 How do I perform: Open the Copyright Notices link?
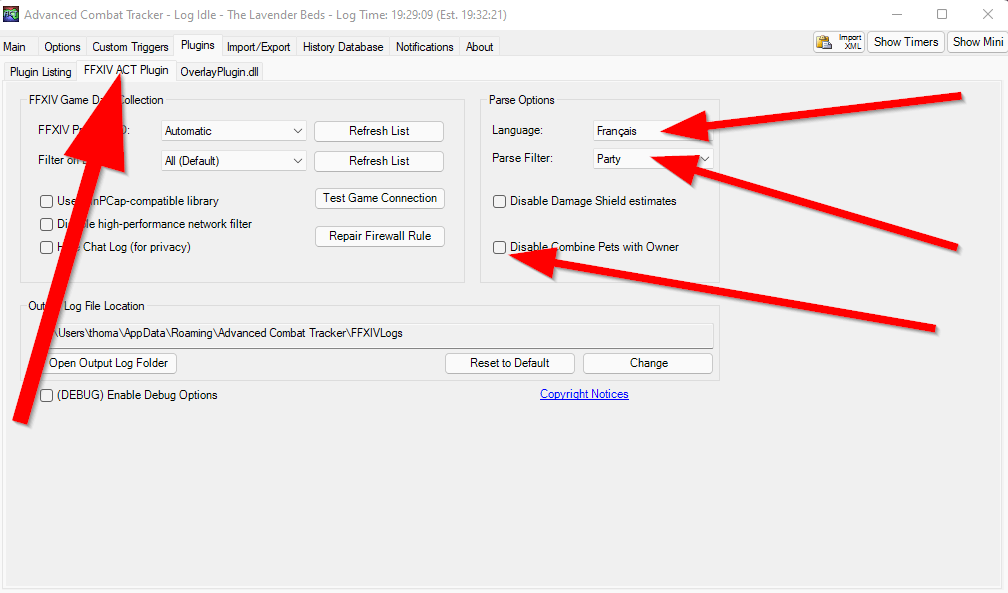click(584, 394)
